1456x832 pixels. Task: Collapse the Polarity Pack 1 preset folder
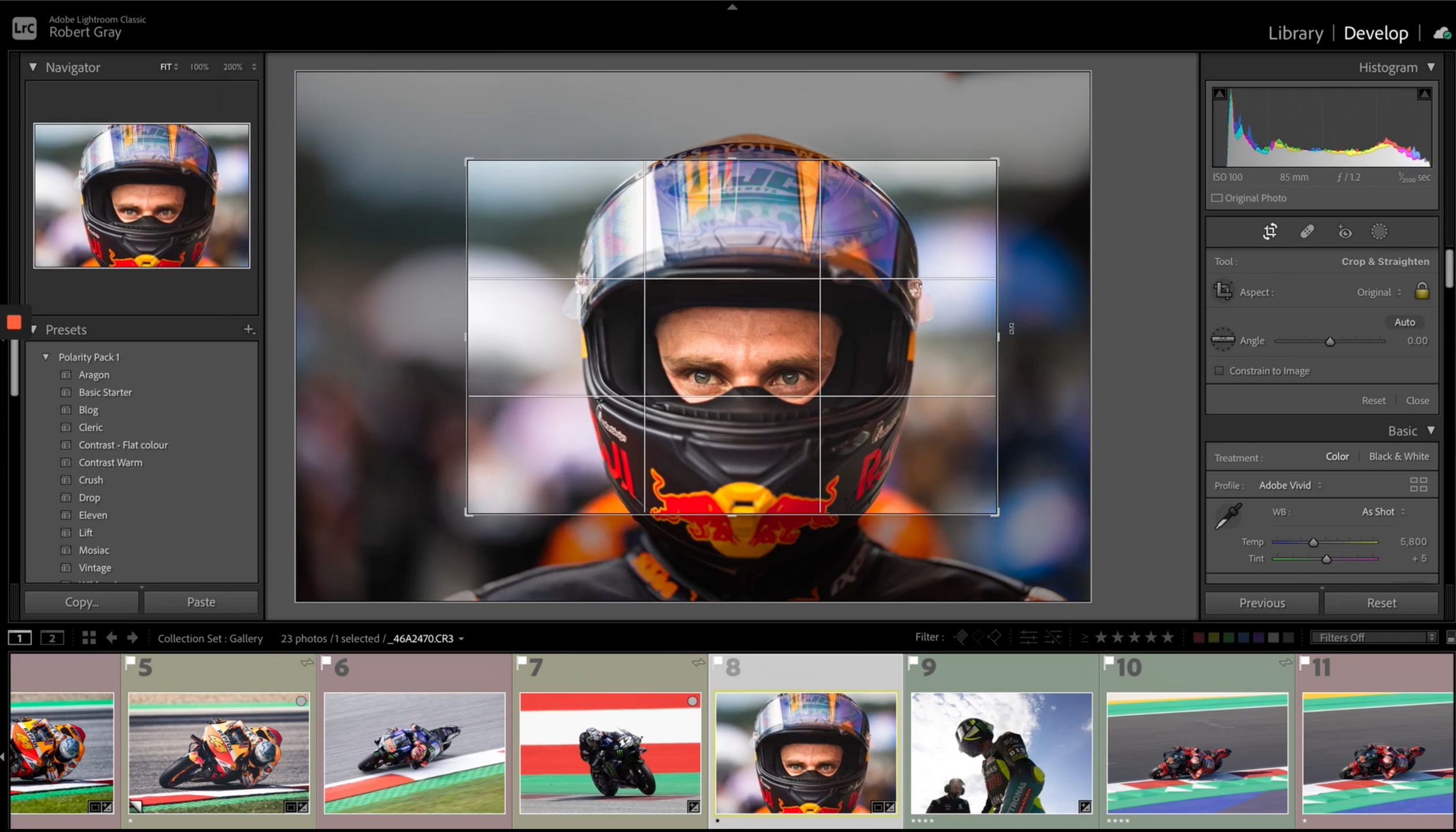tap(46, 357)
